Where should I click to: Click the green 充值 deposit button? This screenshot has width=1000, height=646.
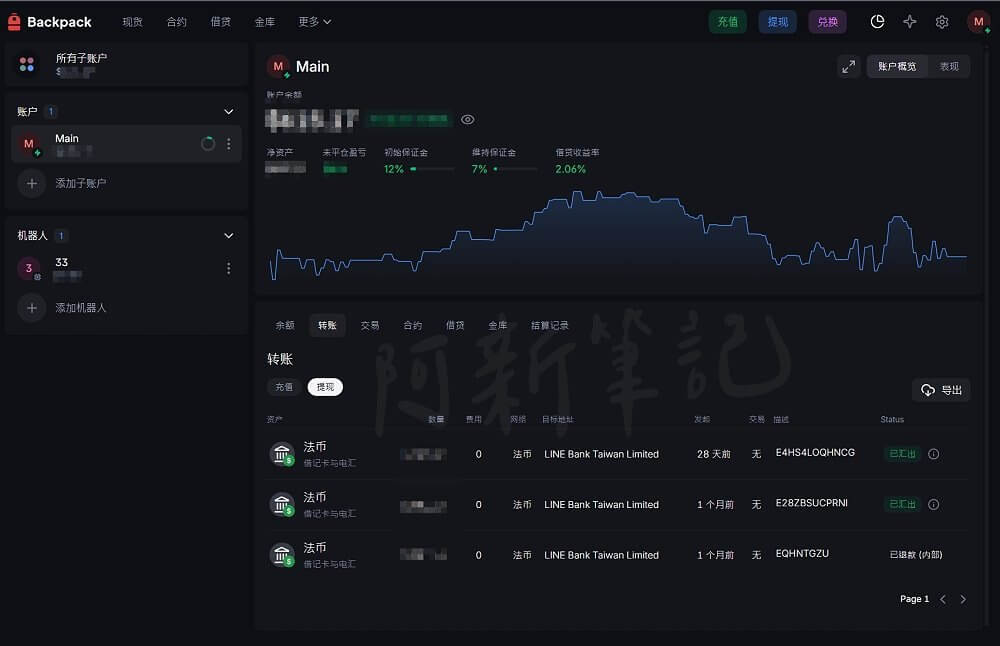coord(728,22)
